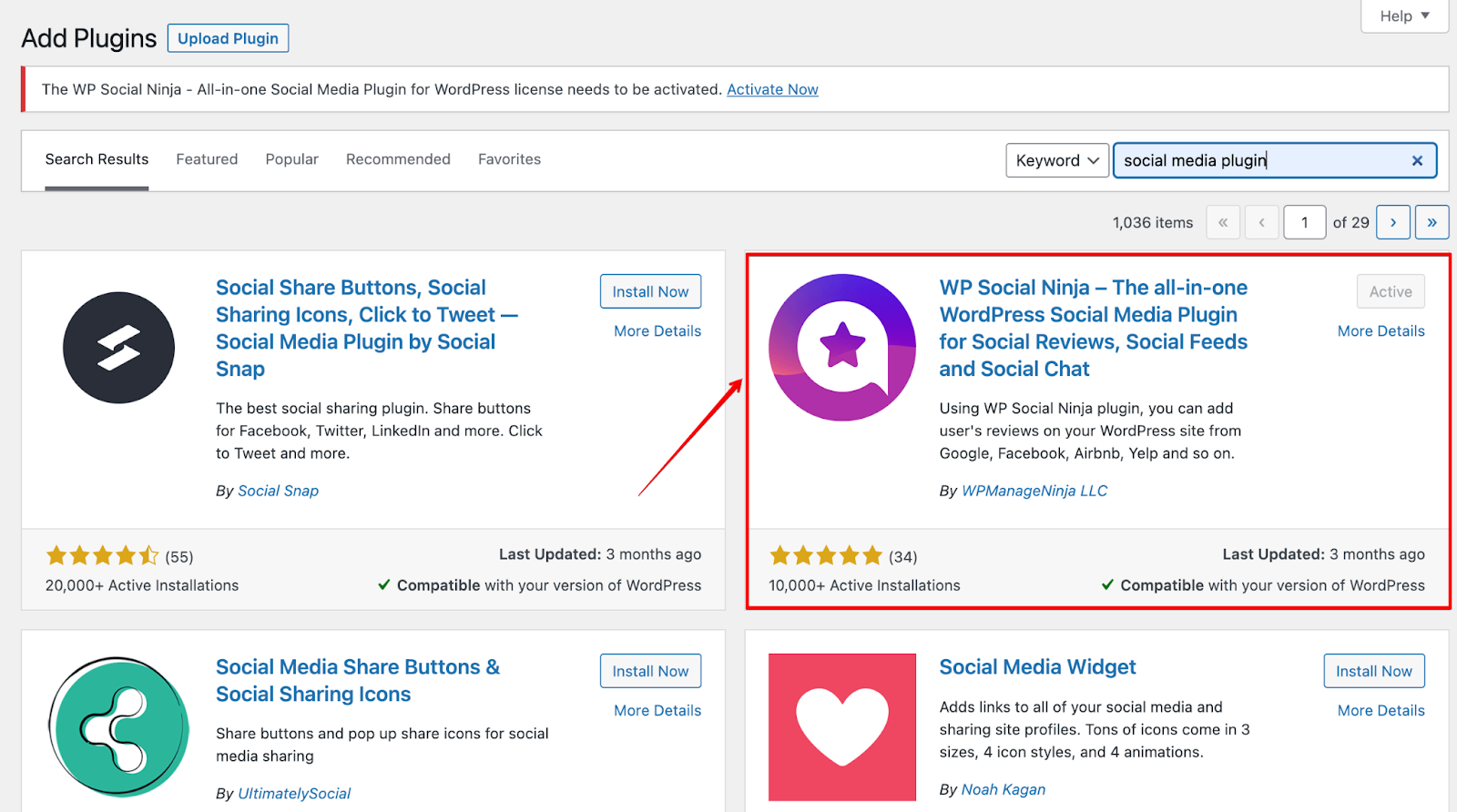Click the Social Snap star rating
This screenshot has height=812, width=1457.
[x=102, y=555]
